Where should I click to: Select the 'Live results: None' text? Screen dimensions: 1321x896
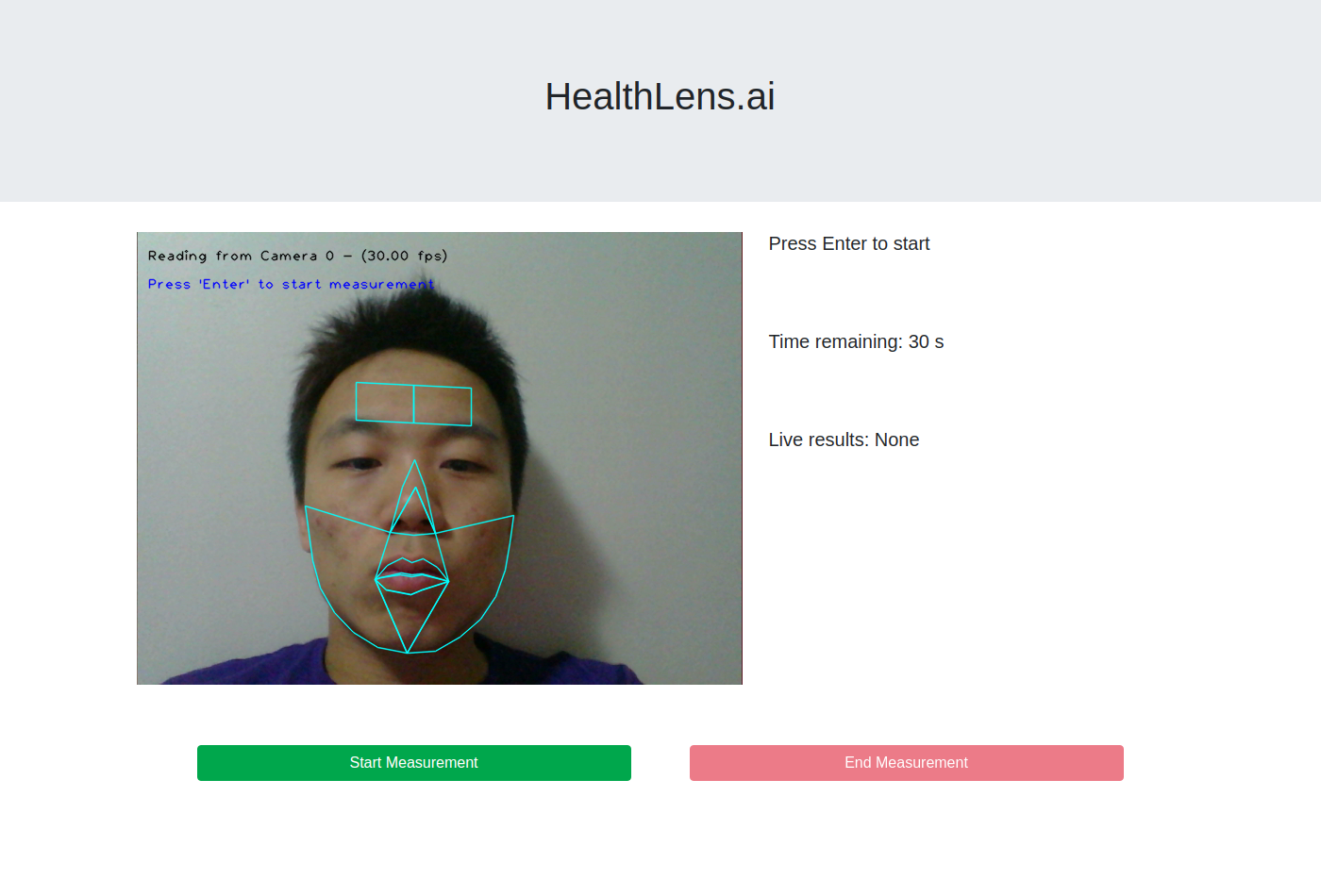pyautogui.click(x=844, y=440)
